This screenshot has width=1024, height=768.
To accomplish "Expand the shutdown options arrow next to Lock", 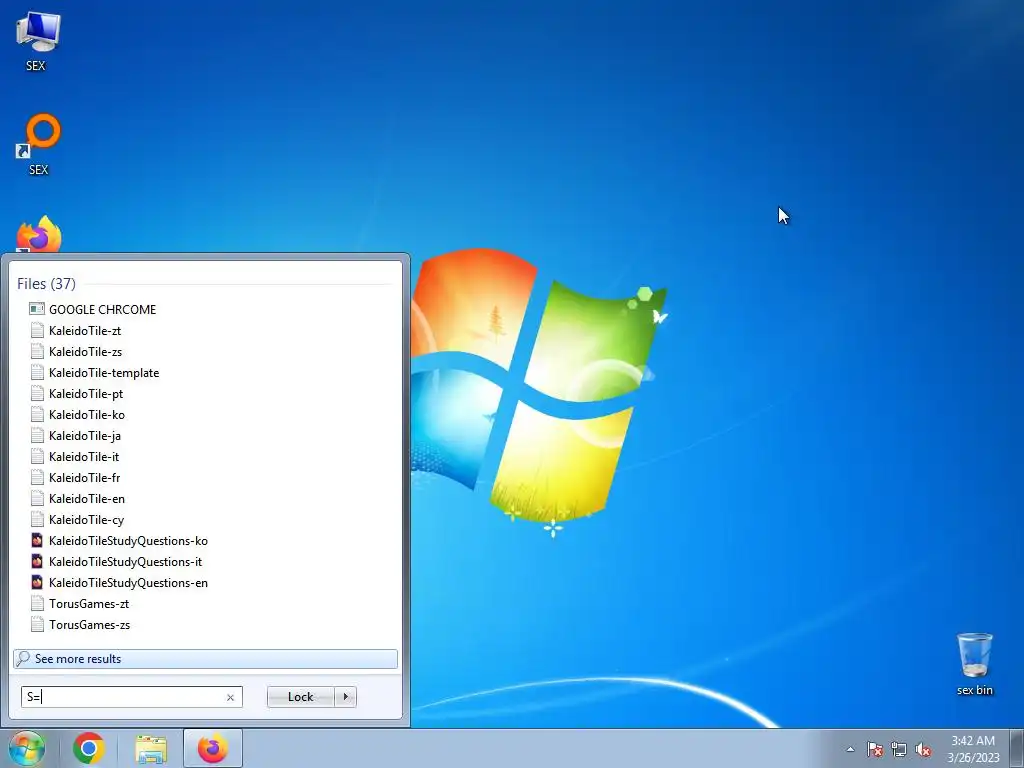I will [345, 697].
